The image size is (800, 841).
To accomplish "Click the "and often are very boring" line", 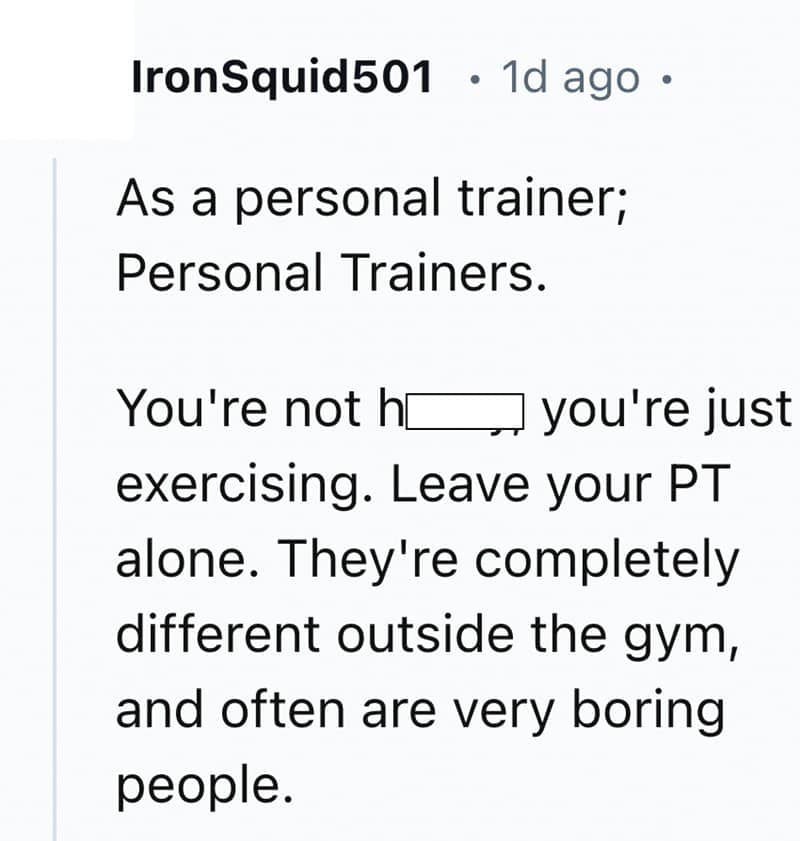I will point(419,709).
